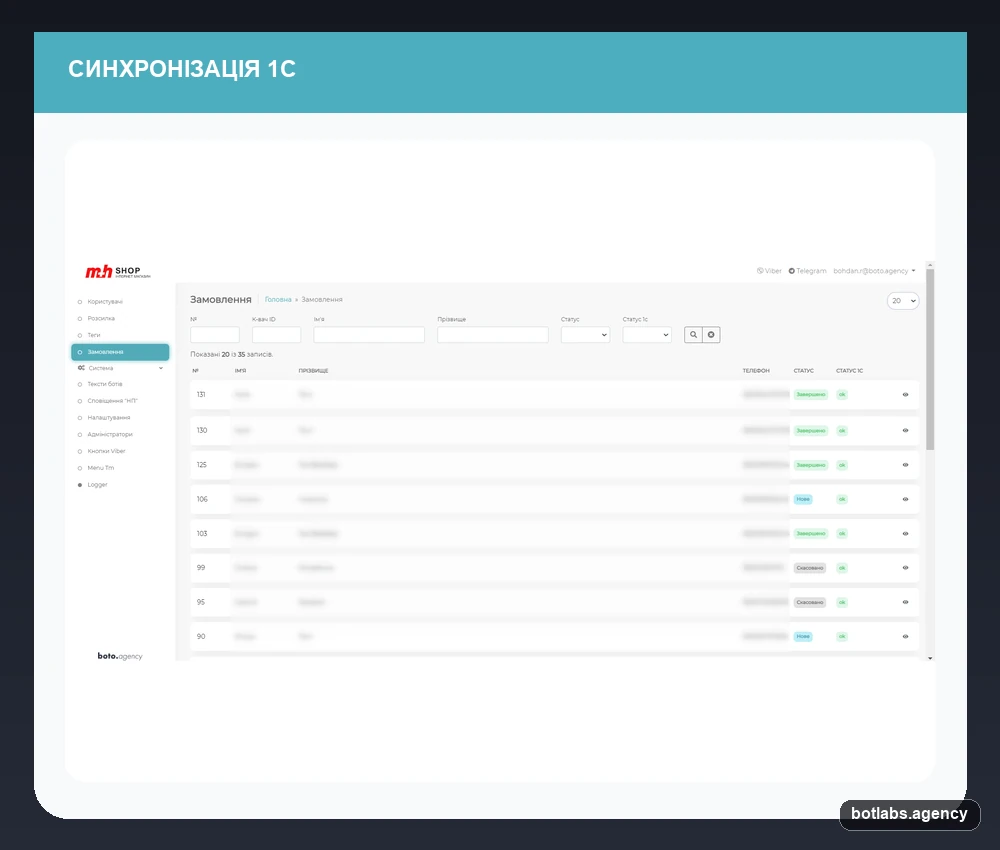Viewport: 1000px width, 850px height.
Task: Open Користувачі in the sidebar menu
Action: tap(105, 302)
